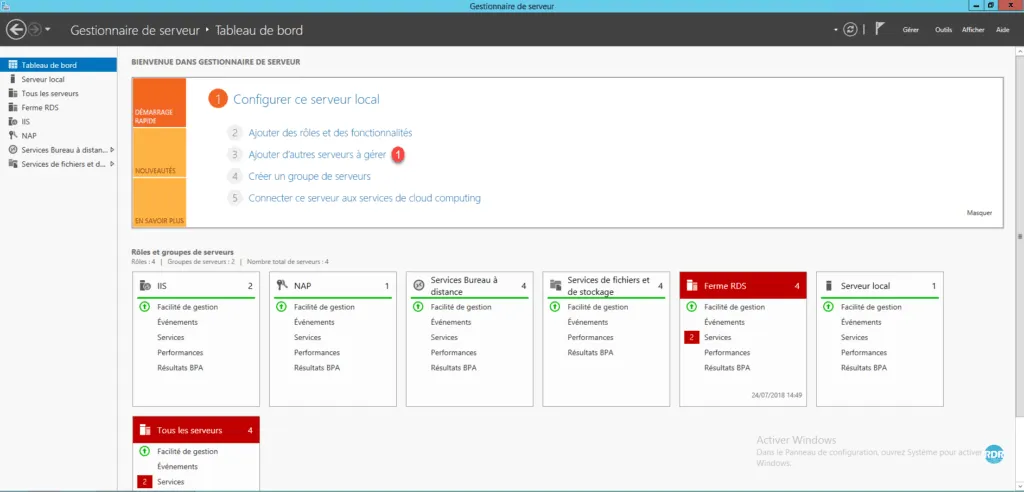This screenshot has width=1024, height=492.
Task: Expand Services Bureau à distance sidebar arrow
Action: point(112,150)
